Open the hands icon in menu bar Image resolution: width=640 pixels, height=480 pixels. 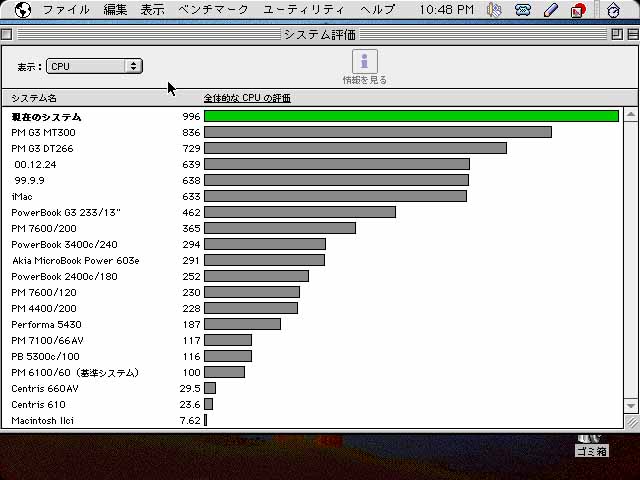tap(494, 10)
